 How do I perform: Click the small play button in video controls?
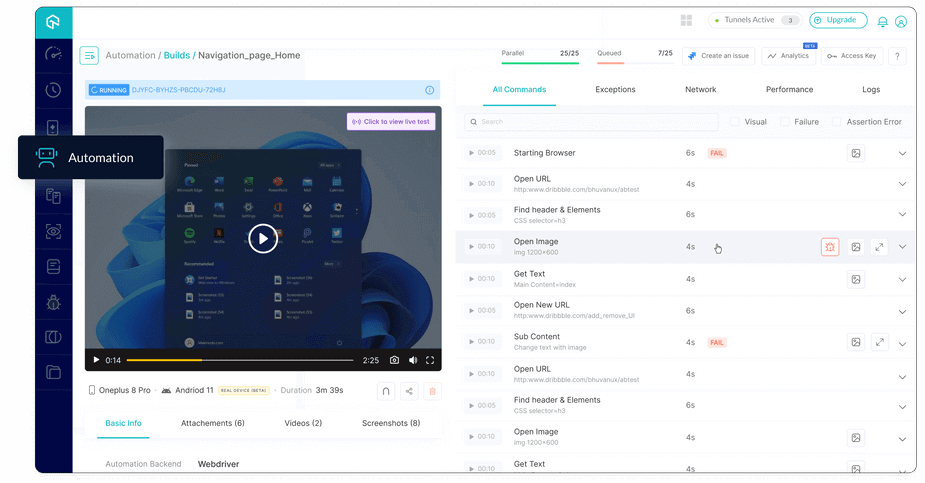click(x=96, y=360)
